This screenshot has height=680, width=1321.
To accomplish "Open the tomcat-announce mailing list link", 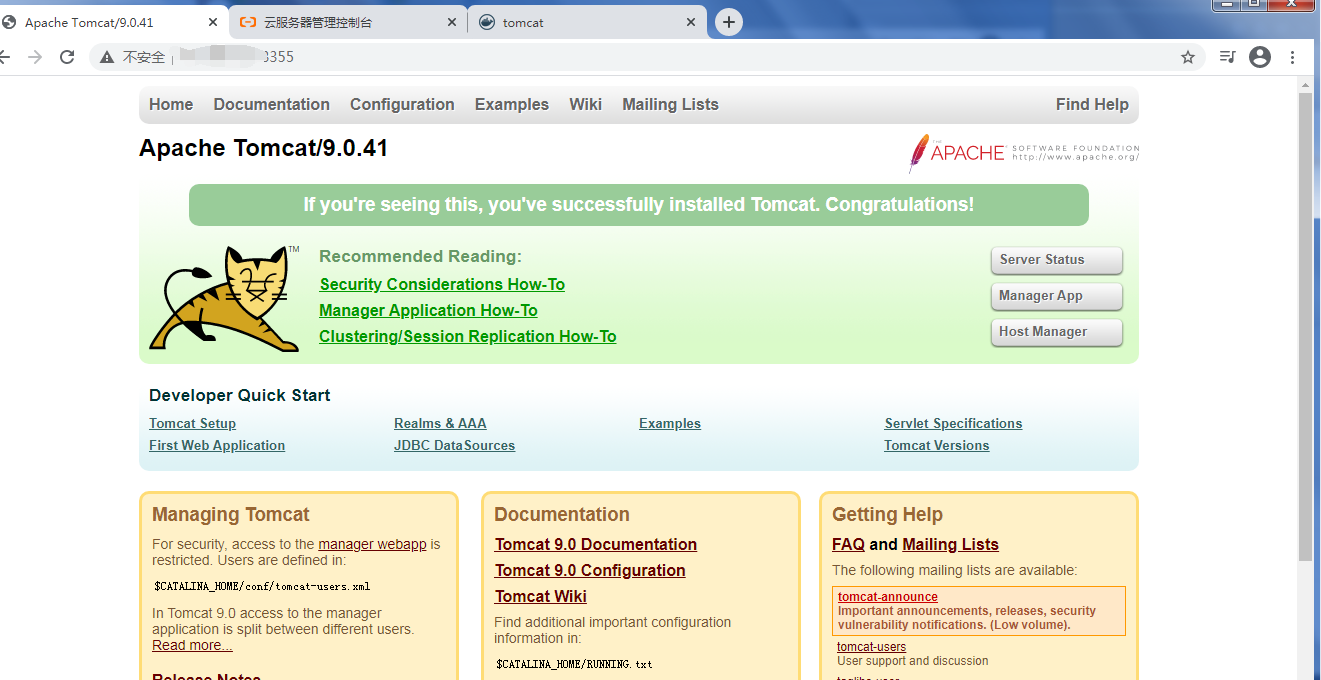I will tap(888, 597).
